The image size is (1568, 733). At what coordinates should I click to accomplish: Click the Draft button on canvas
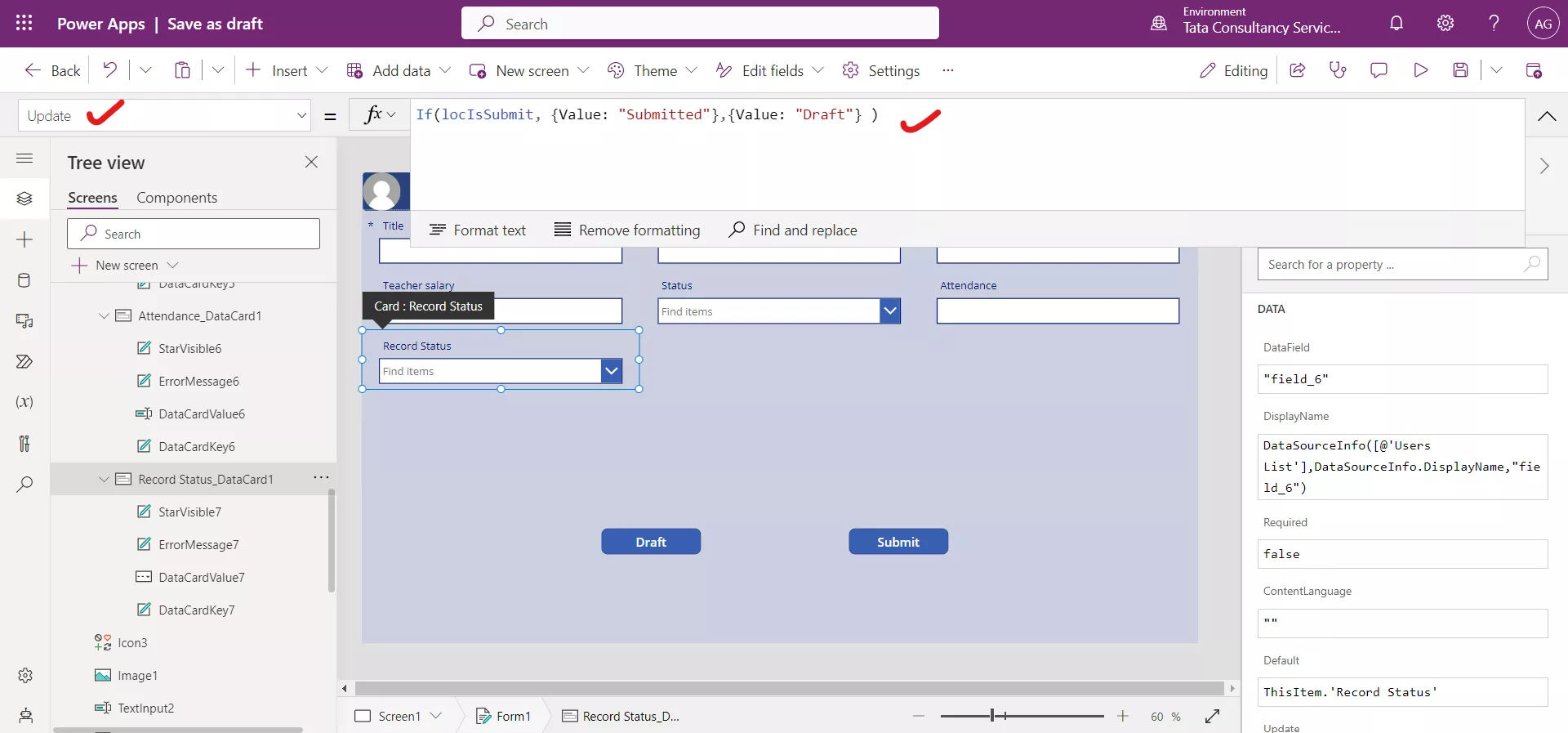[651, 542]
